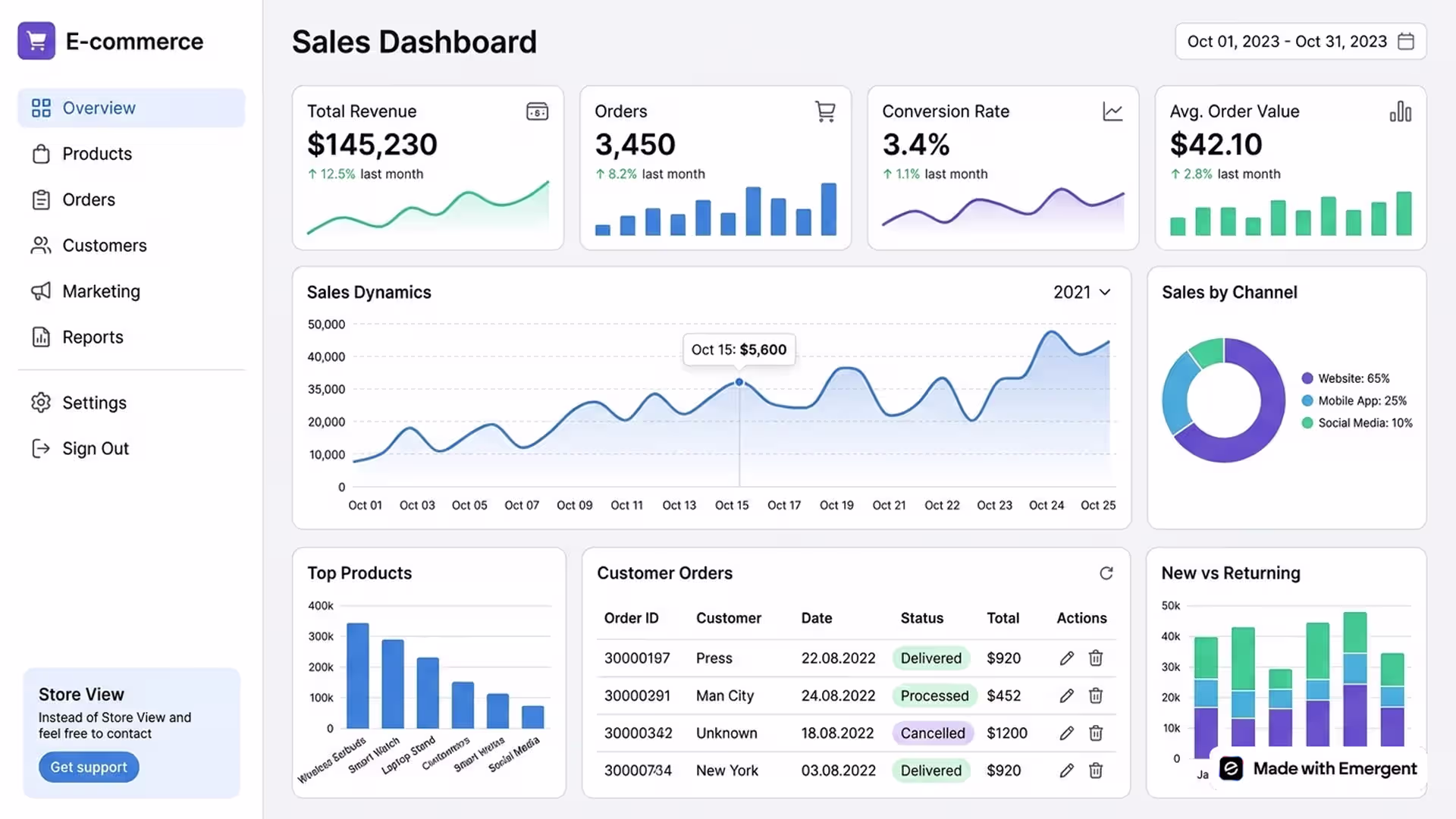
Task: Click the Customers people icon
Action: (41, 246)
